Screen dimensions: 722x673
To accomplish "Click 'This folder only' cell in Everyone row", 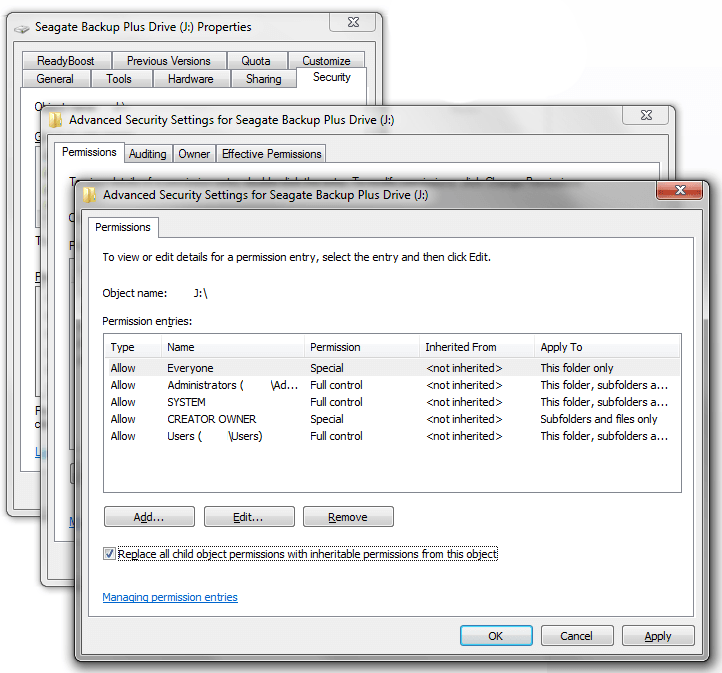I will point(577,368).
